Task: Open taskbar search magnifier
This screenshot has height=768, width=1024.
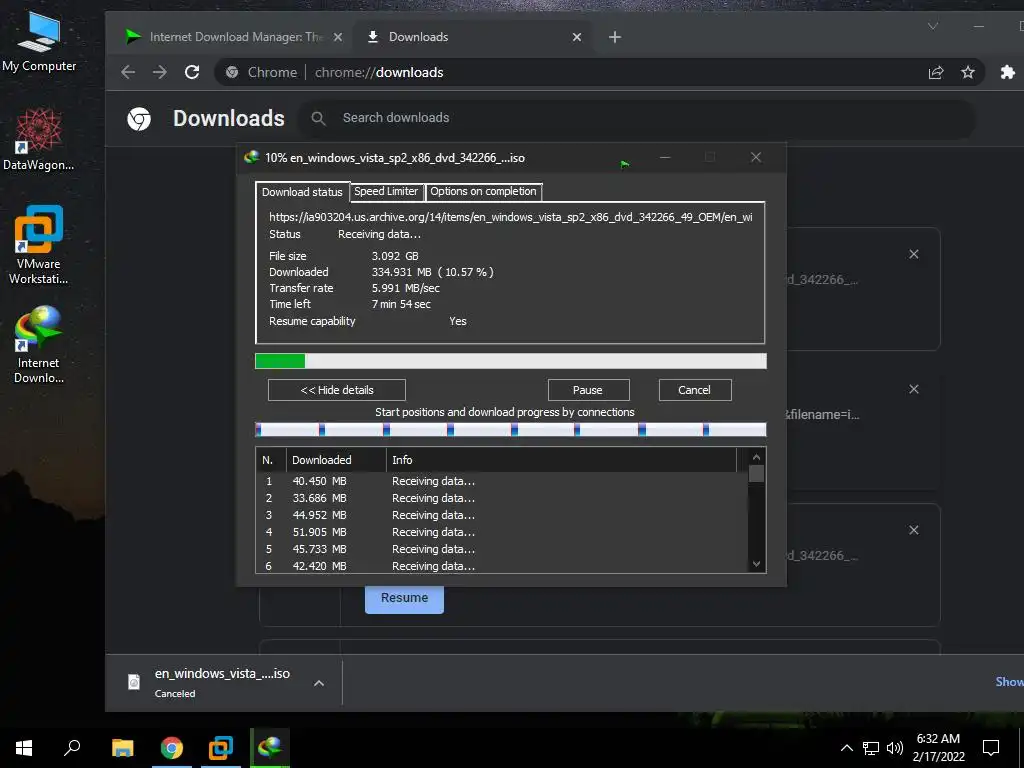Action: 72,748
